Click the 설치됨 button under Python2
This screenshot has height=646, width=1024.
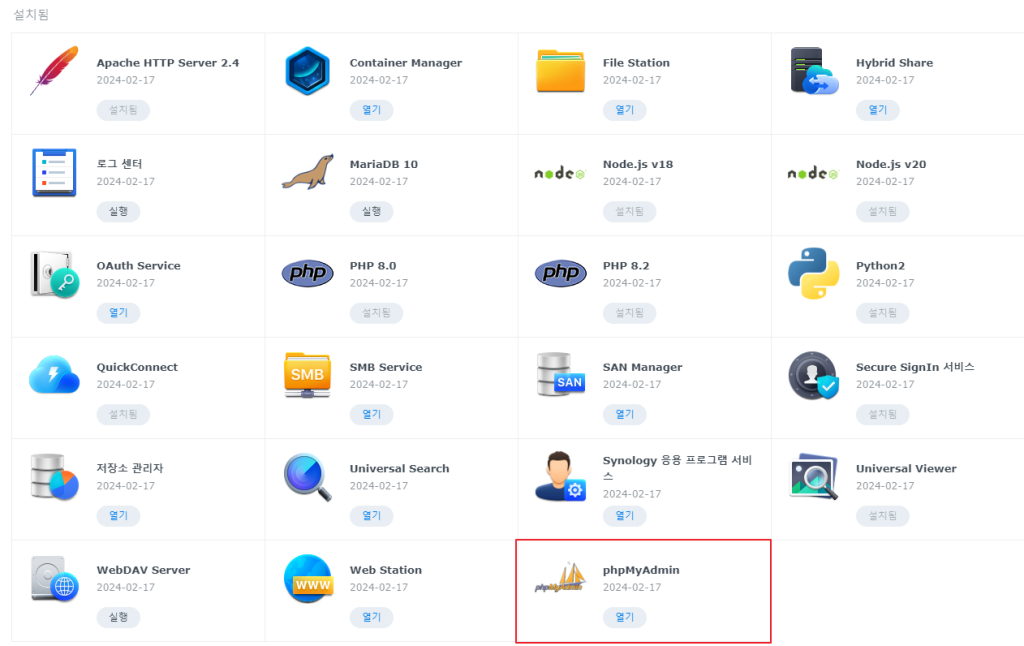882,313
